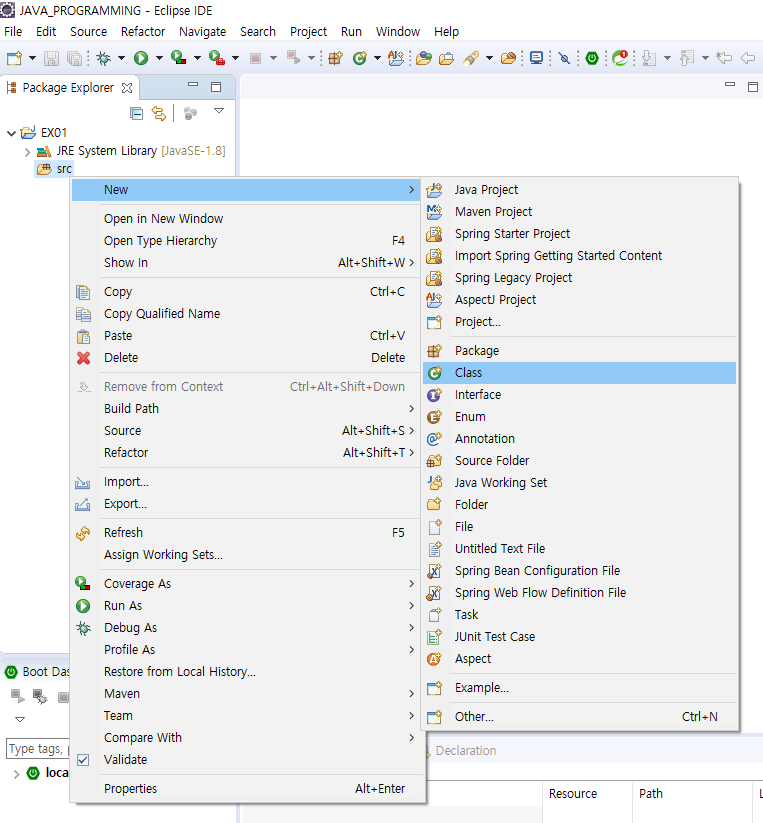This screenshot has height=823, width=763.
Task: Click the Coverage toolbar icon
Action: (x=178, y=58)
